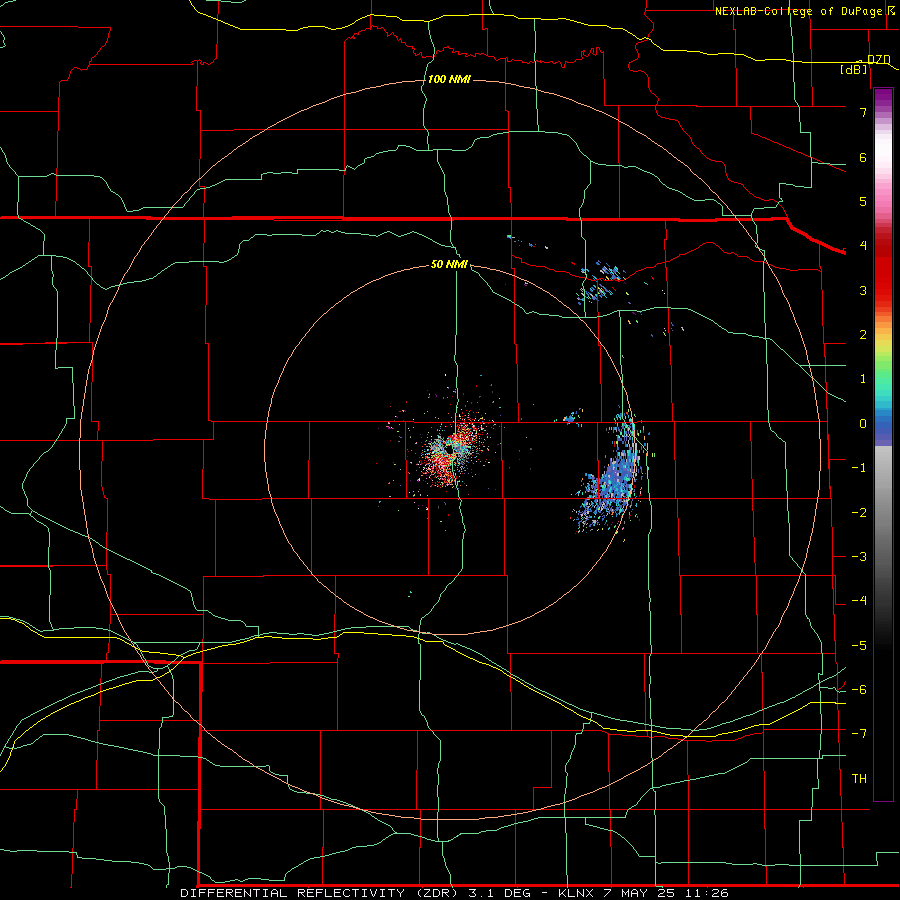Click the "50 NMI" range ring label
900x900 pixels.
[449, 264]
